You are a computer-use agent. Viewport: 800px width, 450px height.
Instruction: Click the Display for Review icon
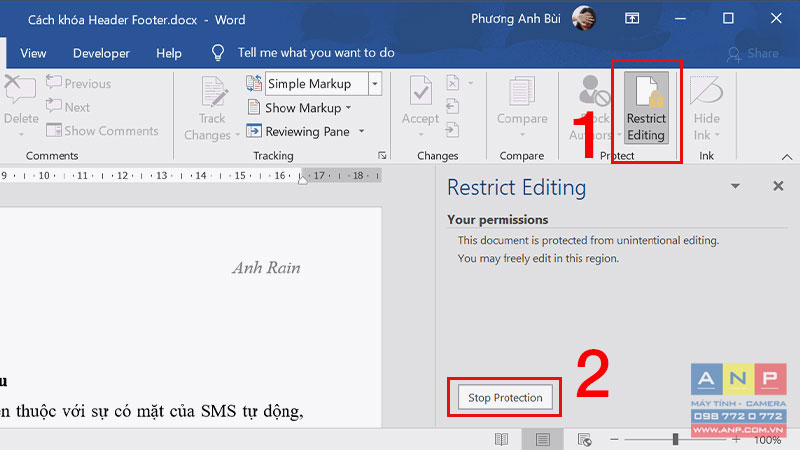point(254,83)
